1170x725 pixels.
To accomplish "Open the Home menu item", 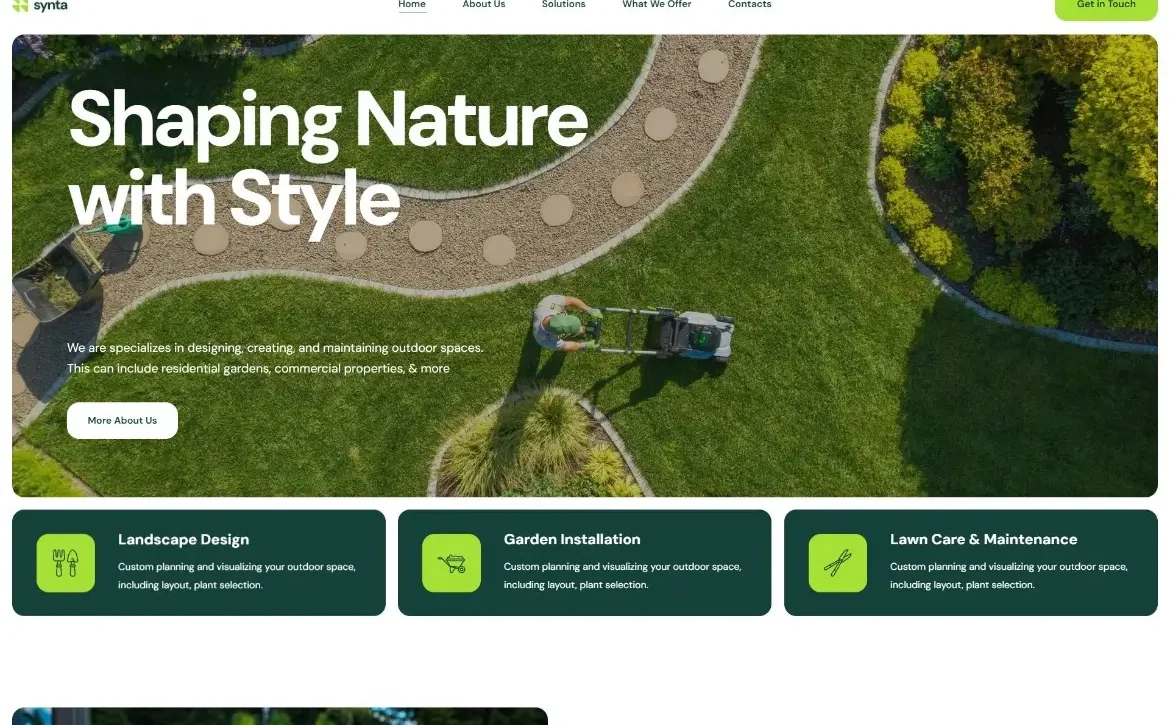I will [412, 4].
